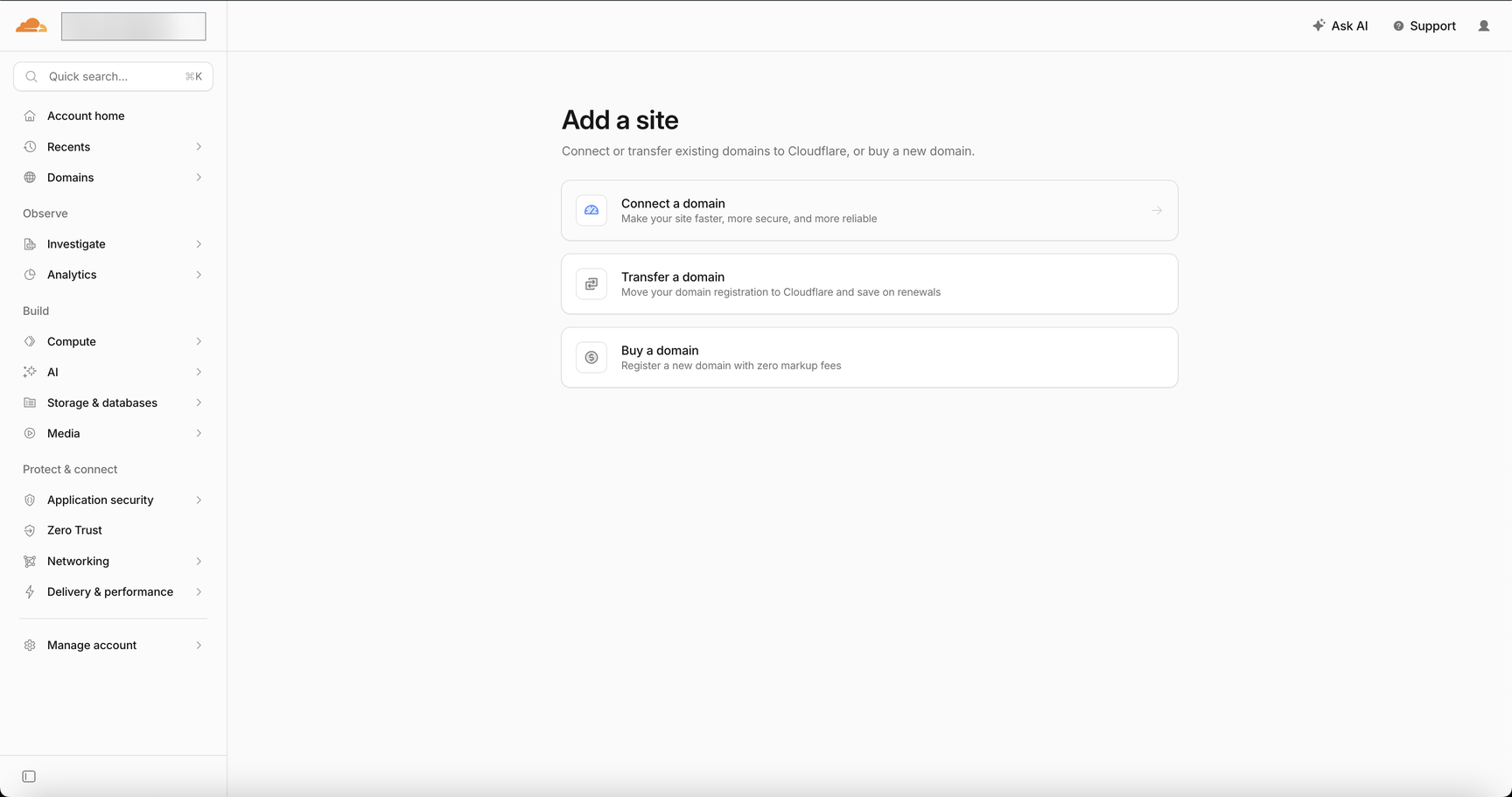Expand the AI chevron
This screenshot has height=797, width=1512.
pos(199,372)
